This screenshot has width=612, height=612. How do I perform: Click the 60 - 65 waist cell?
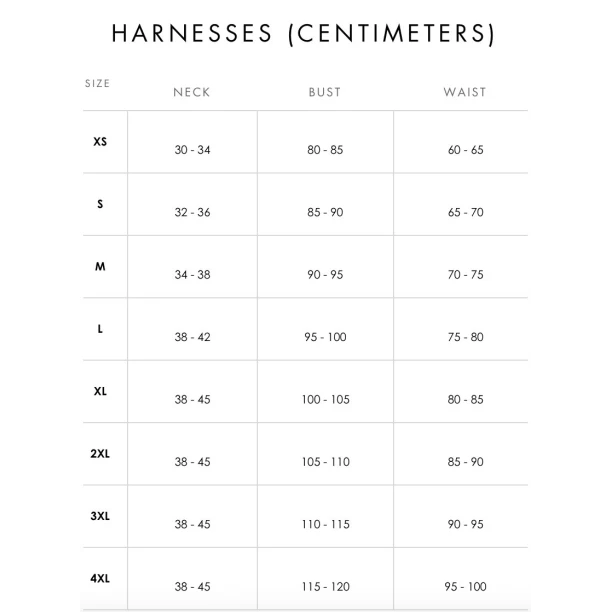coord(465,150)
